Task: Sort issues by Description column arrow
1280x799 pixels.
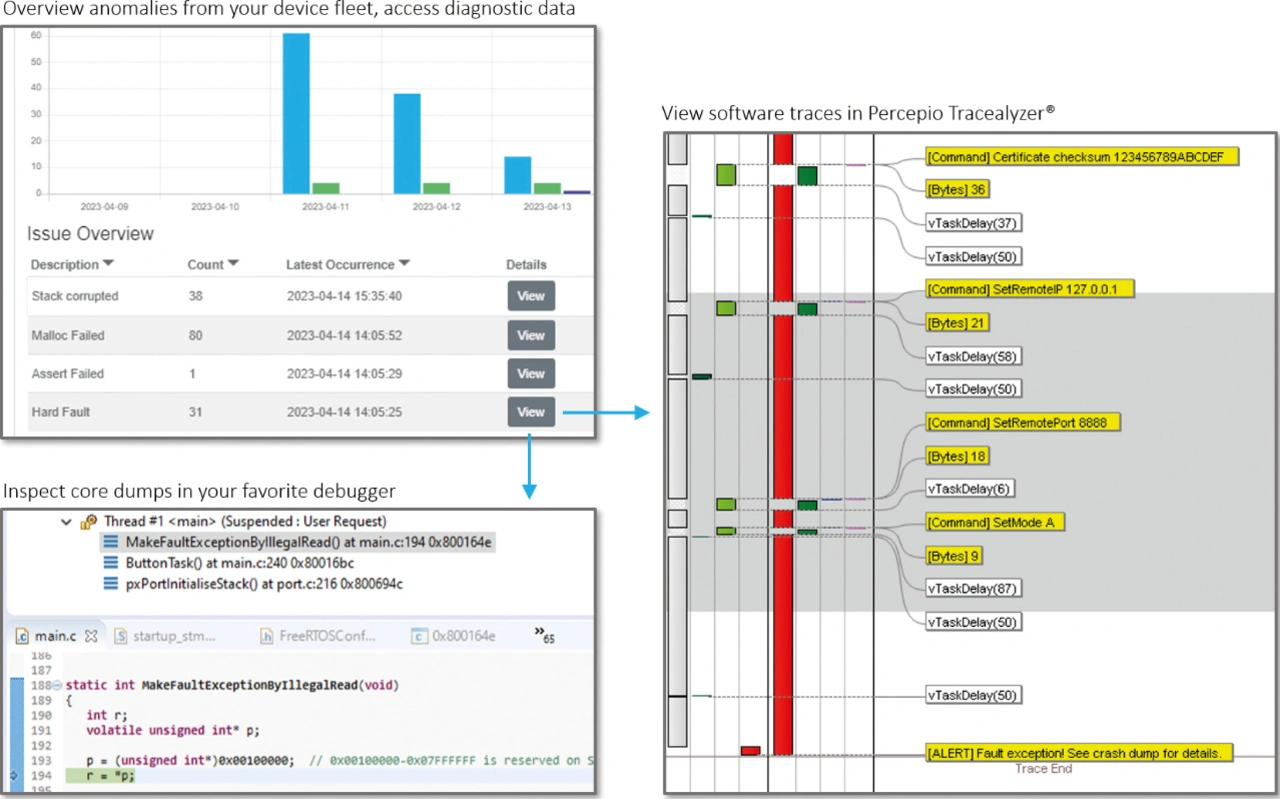Action: [109, 264]
